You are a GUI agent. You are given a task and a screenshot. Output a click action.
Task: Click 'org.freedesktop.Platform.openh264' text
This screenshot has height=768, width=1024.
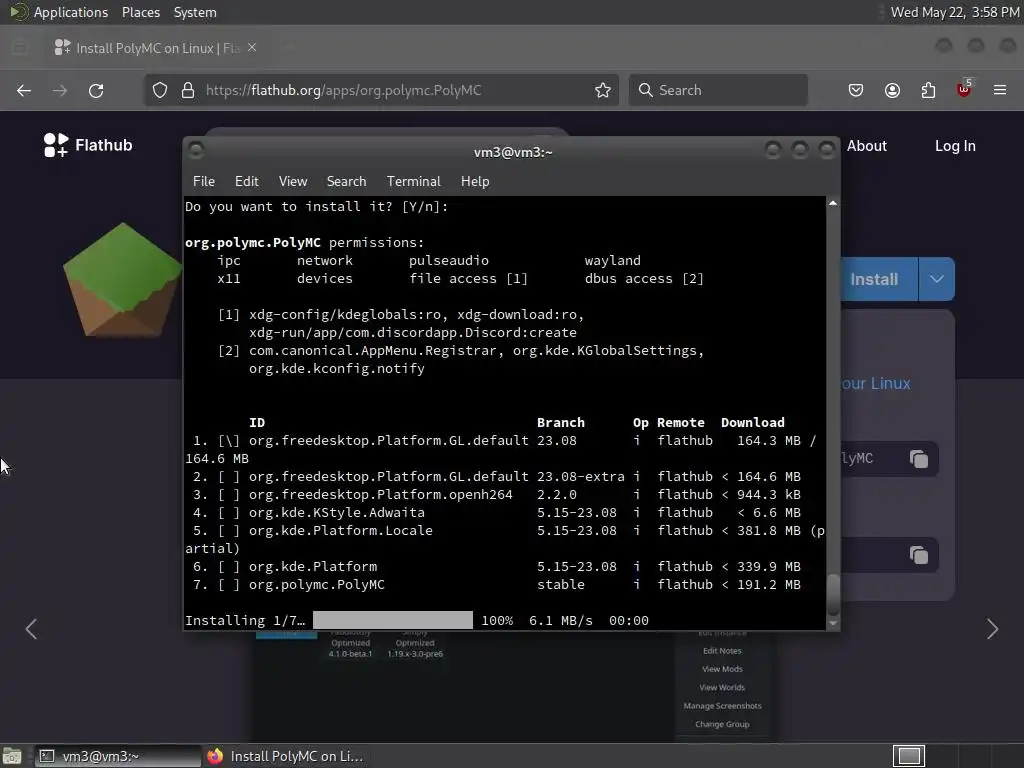click(381, 494)
